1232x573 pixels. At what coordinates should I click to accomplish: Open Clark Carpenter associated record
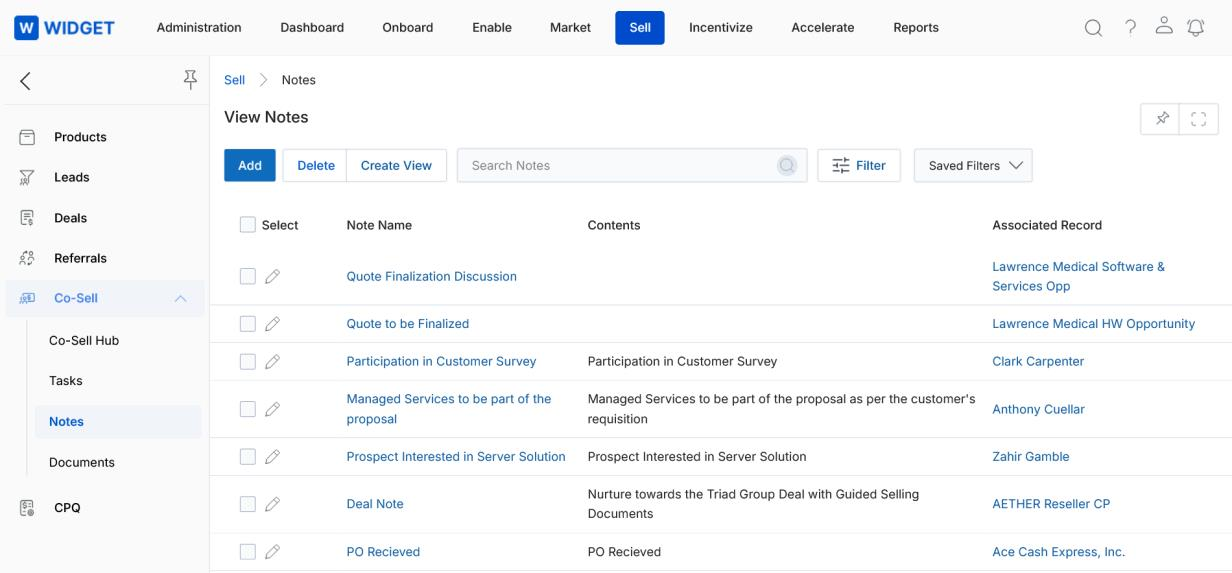point(1038,361)
